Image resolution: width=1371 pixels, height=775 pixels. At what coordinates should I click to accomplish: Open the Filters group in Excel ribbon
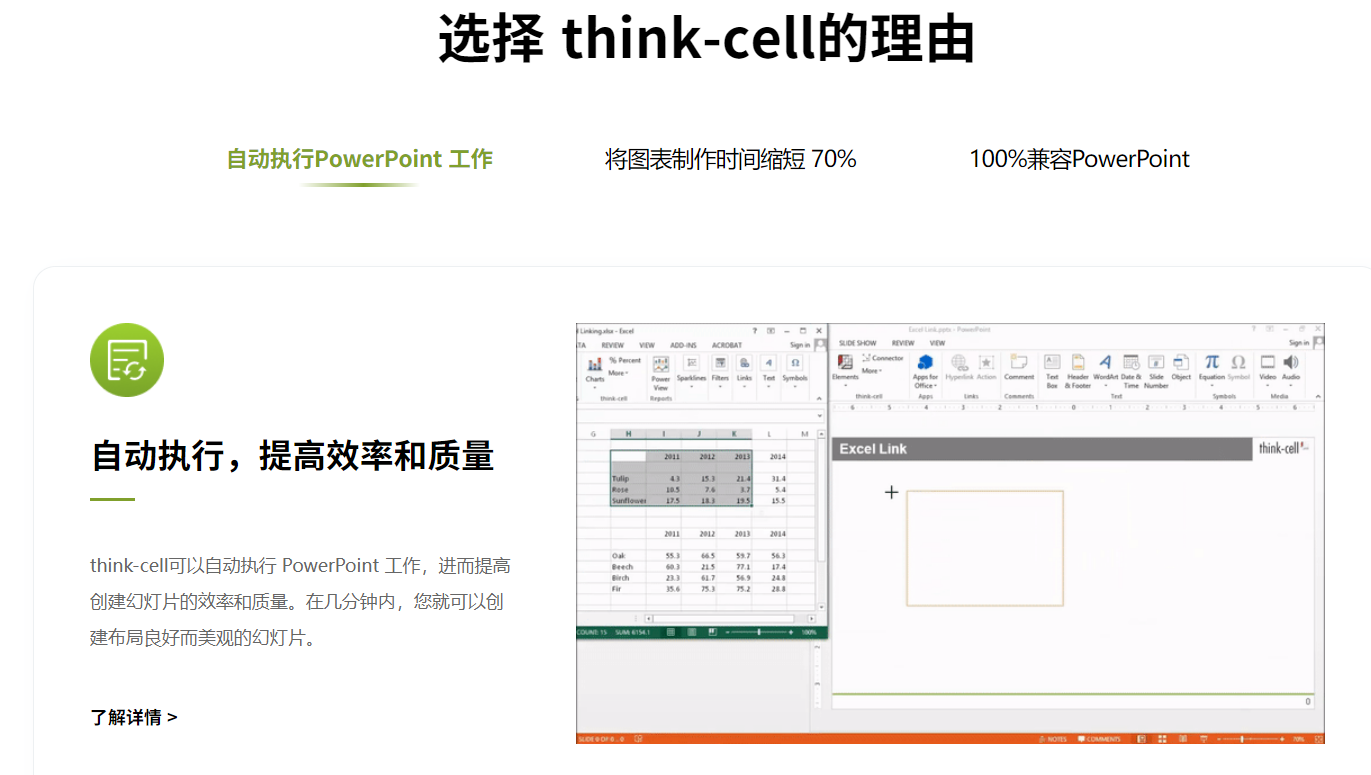click(720, 370)
